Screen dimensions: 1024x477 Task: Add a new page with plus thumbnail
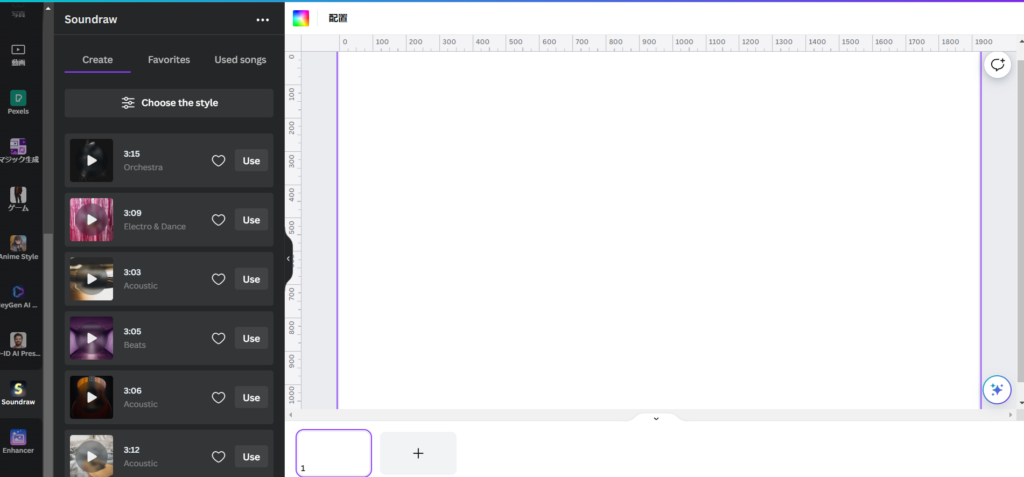[418, 453]
